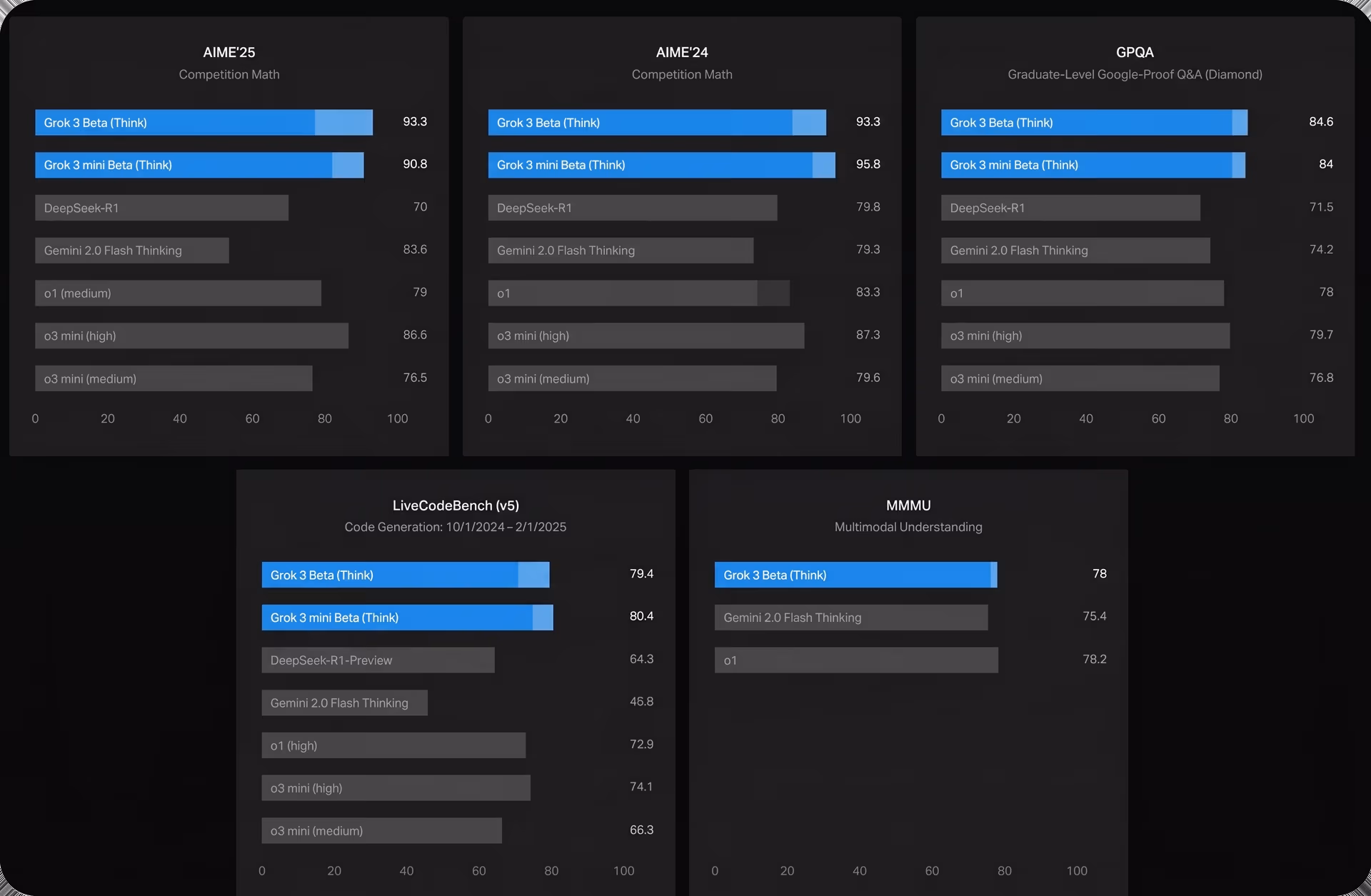Screen dimensions: 1371x896
Task: Click the GPQA chart title
Action: 1135,52
